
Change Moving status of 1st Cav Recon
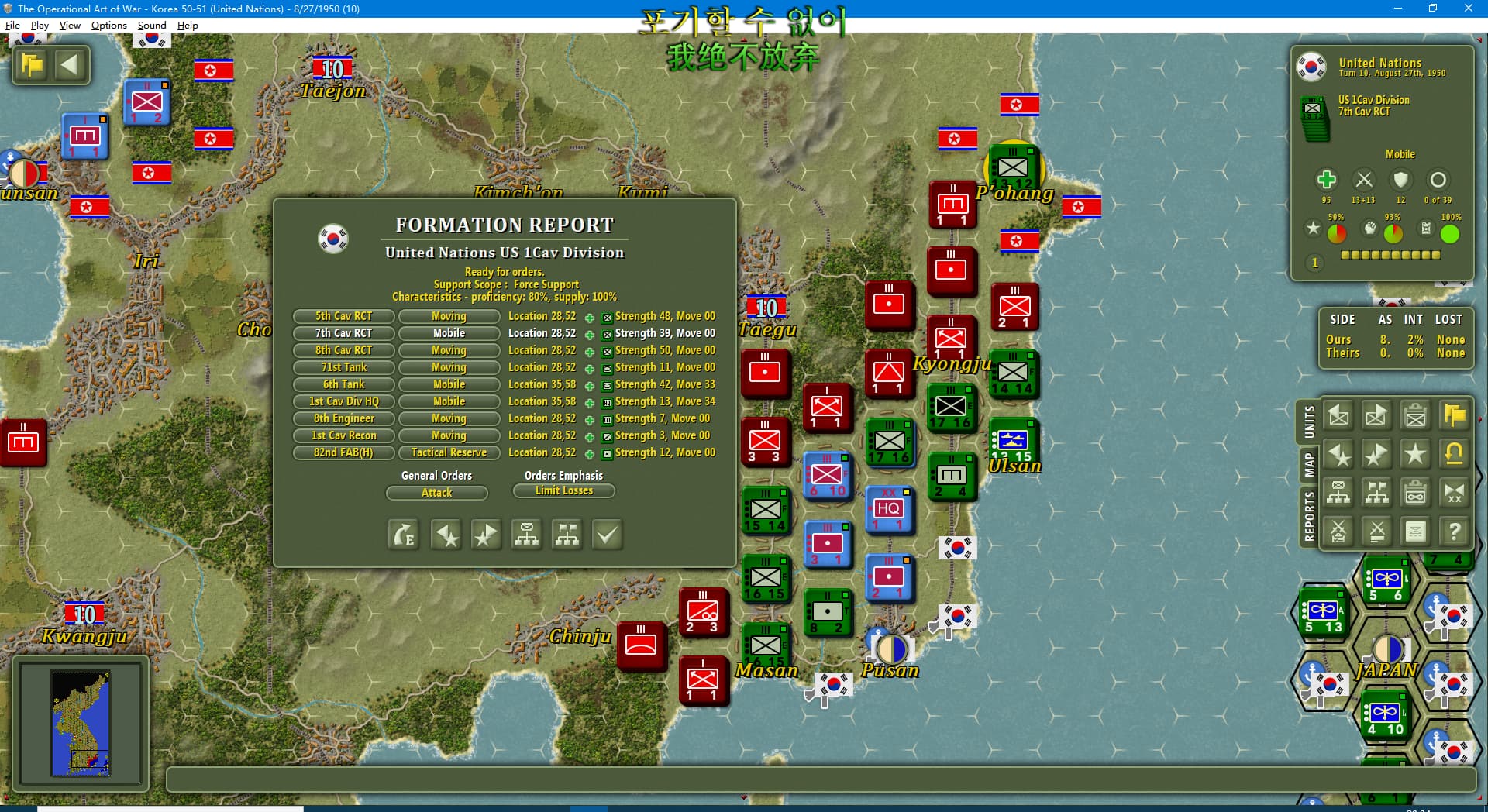tap(449, 435)
